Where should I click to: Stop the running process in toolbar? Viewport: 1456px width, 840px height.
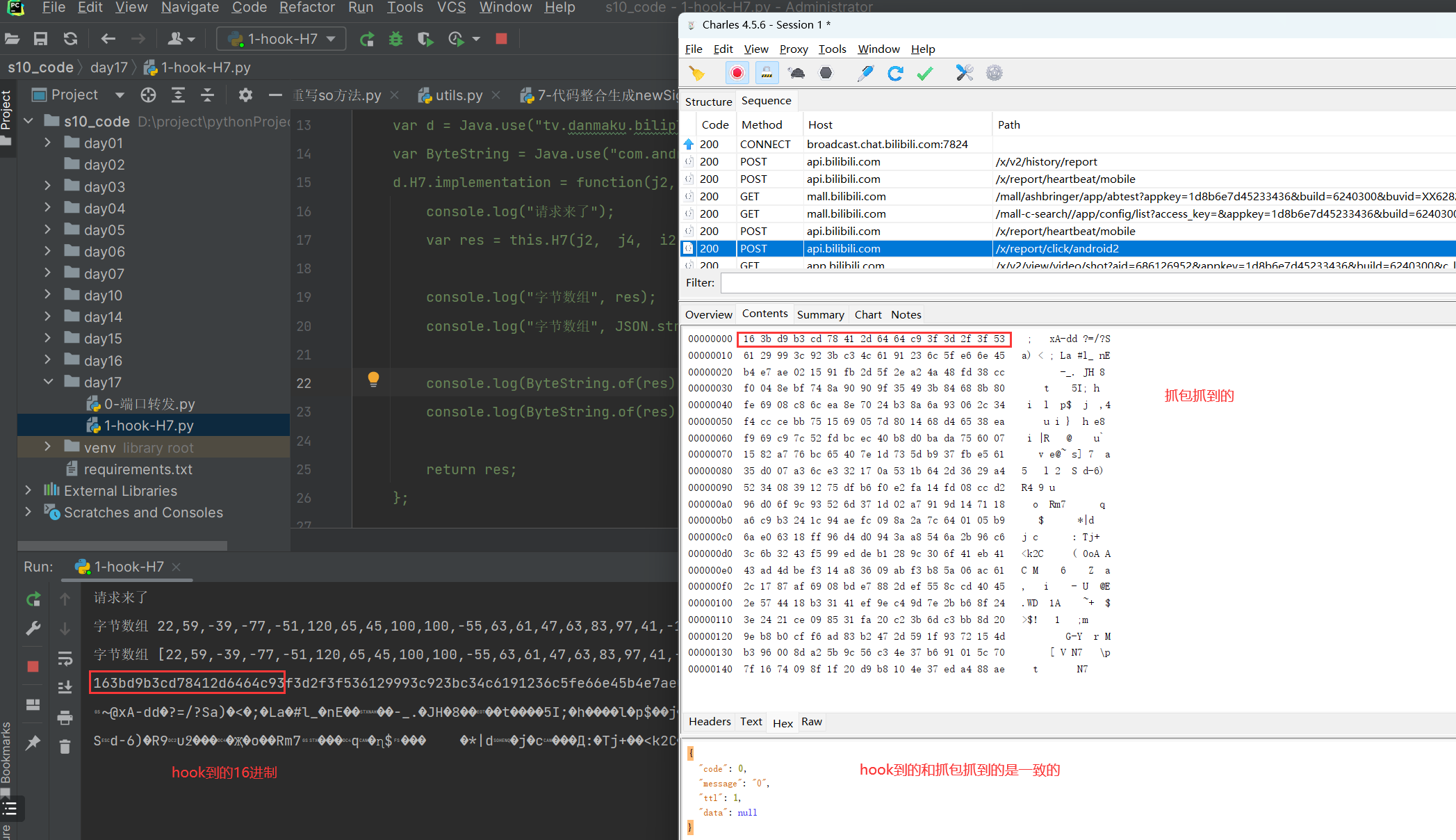[501, 39]
